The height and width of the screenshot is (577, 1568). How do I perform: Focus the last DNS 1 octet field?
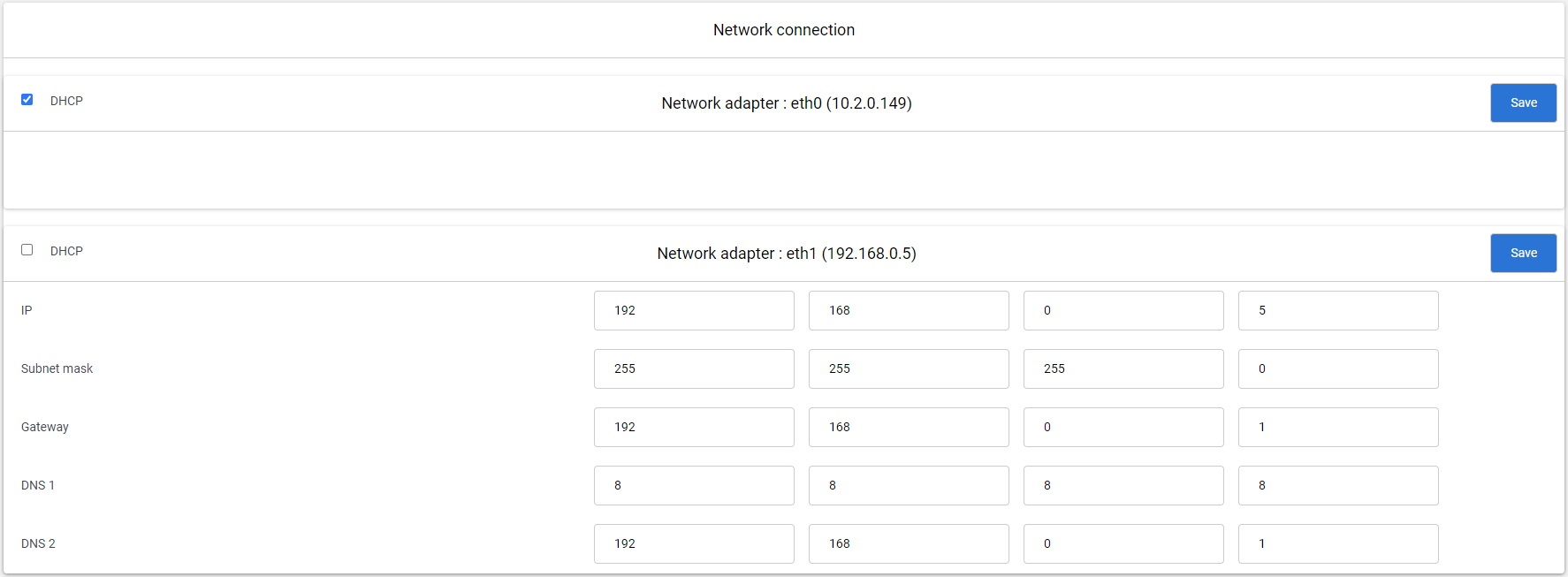[x=1338, y=485]
